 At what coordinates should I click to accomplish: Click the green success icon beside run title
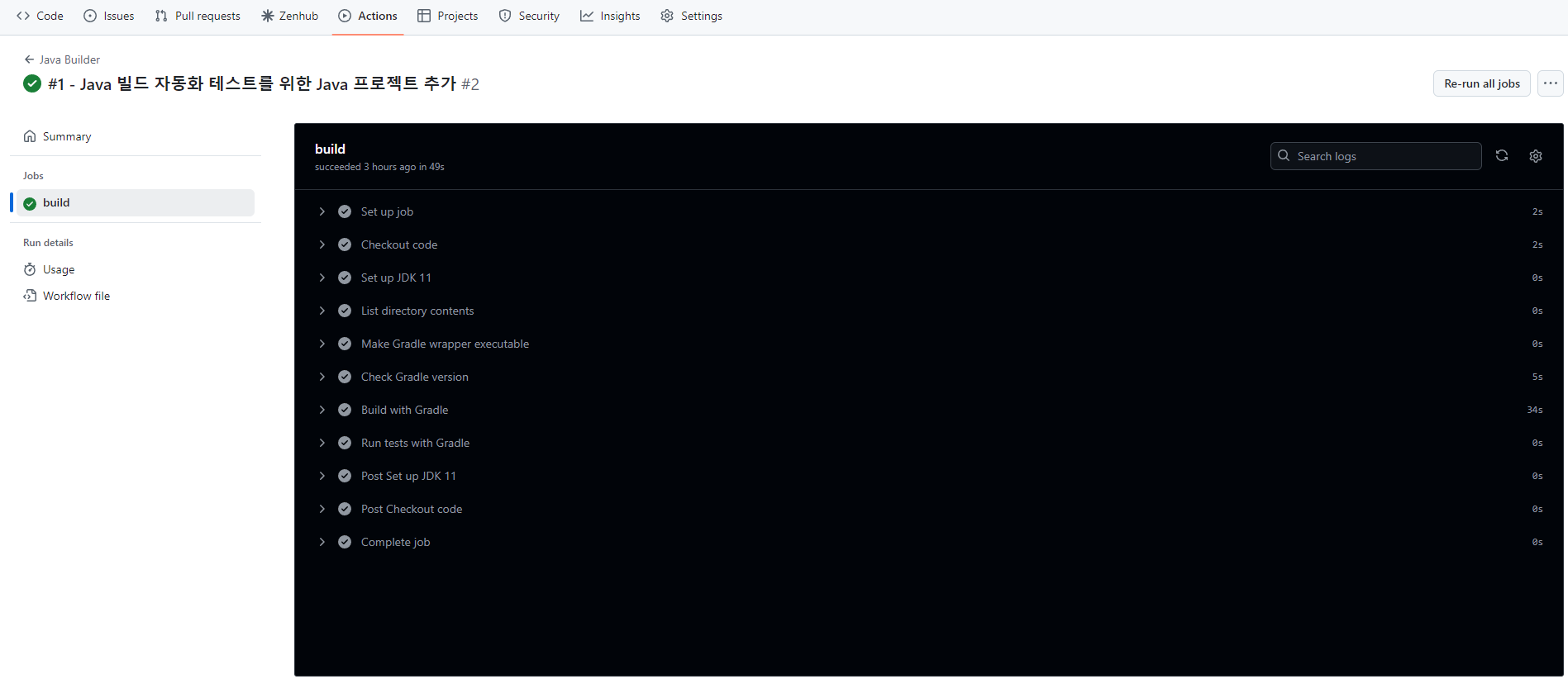tap(32, 83)
